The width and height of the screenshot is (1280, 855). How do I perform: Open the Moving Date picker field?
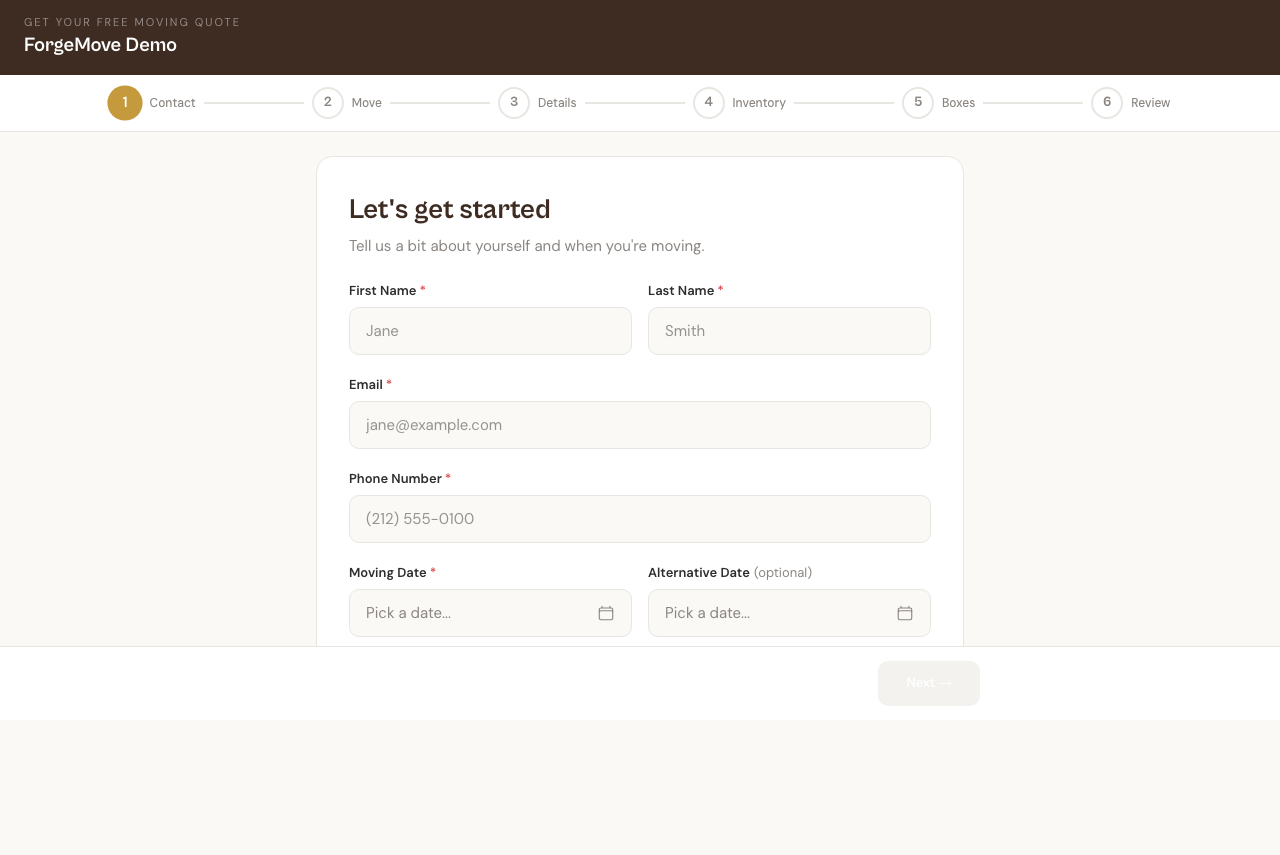tap(490, 613)
